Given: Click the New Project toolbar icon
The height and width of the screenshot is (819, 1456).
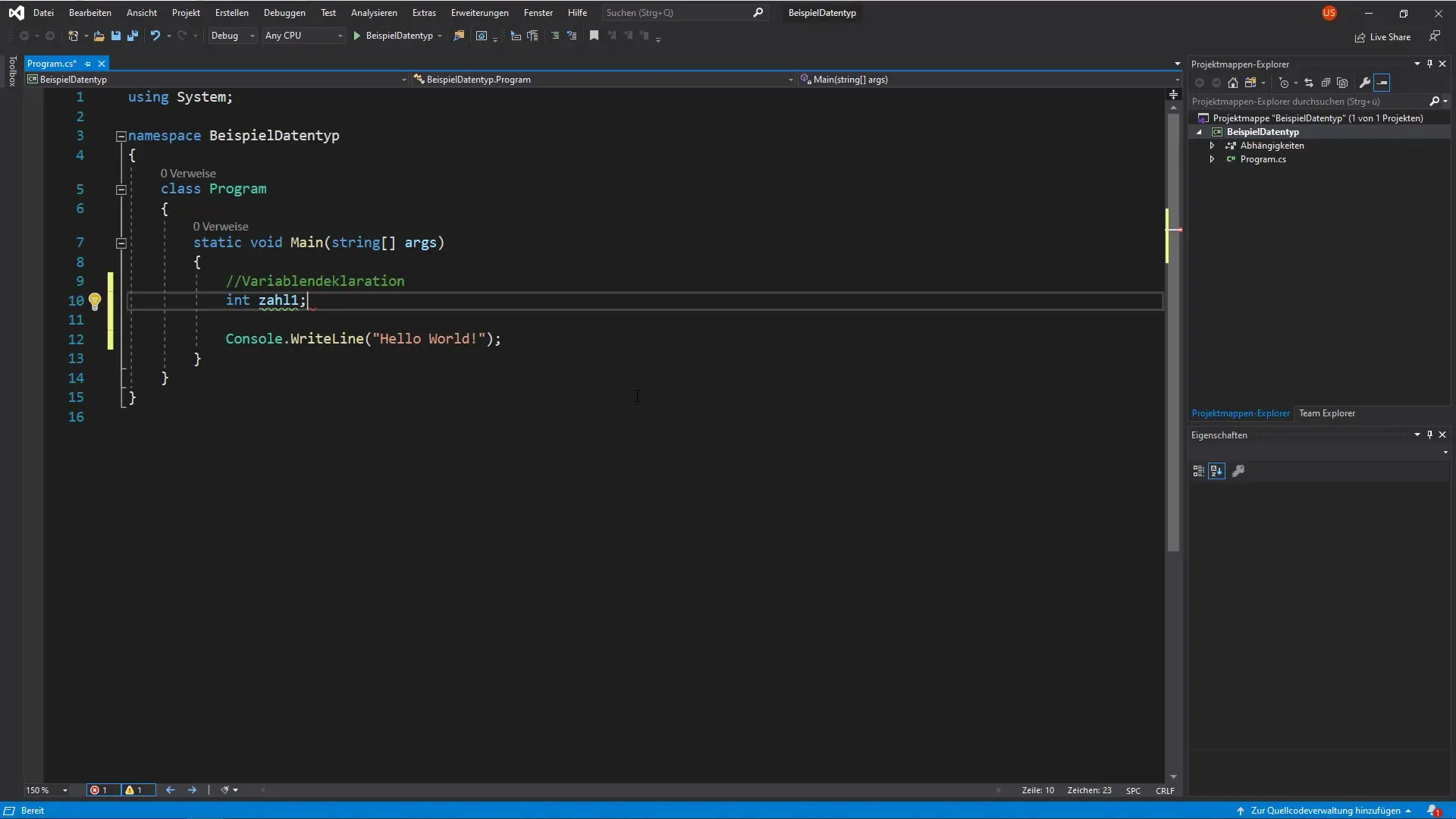Looking at the screenshot, I should pos(74,36).
